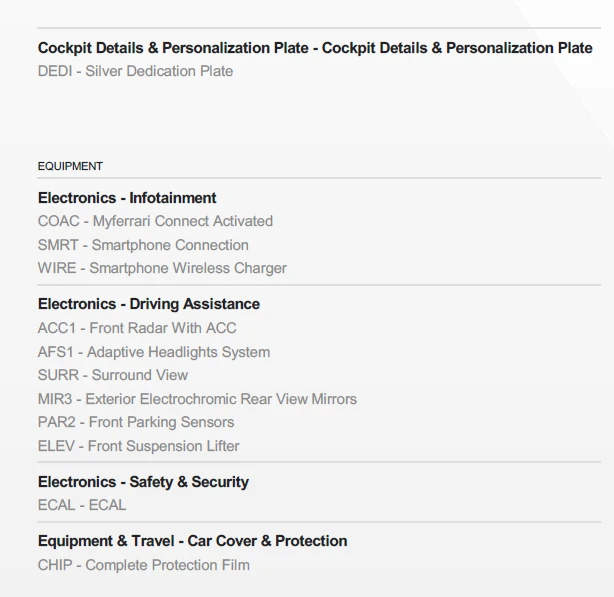Click the Electronics - Safety & Security heading
The height and width of the screenshot is (597, 614).
click(143, 482)
